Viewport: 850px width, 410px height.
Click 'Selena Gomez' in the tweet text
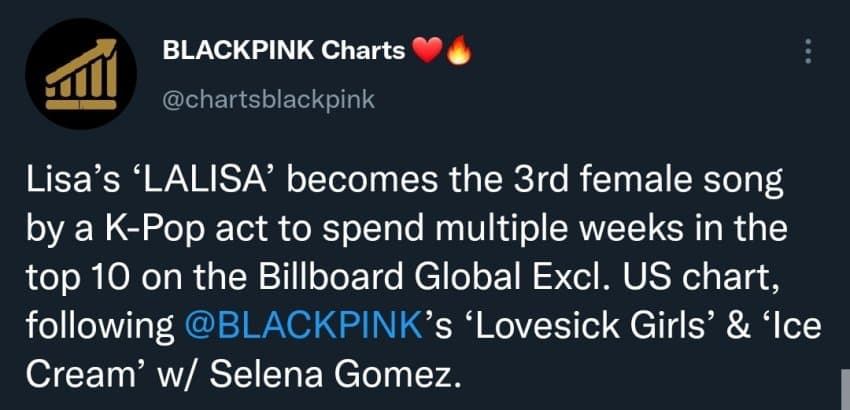click(x=331, y=374)
